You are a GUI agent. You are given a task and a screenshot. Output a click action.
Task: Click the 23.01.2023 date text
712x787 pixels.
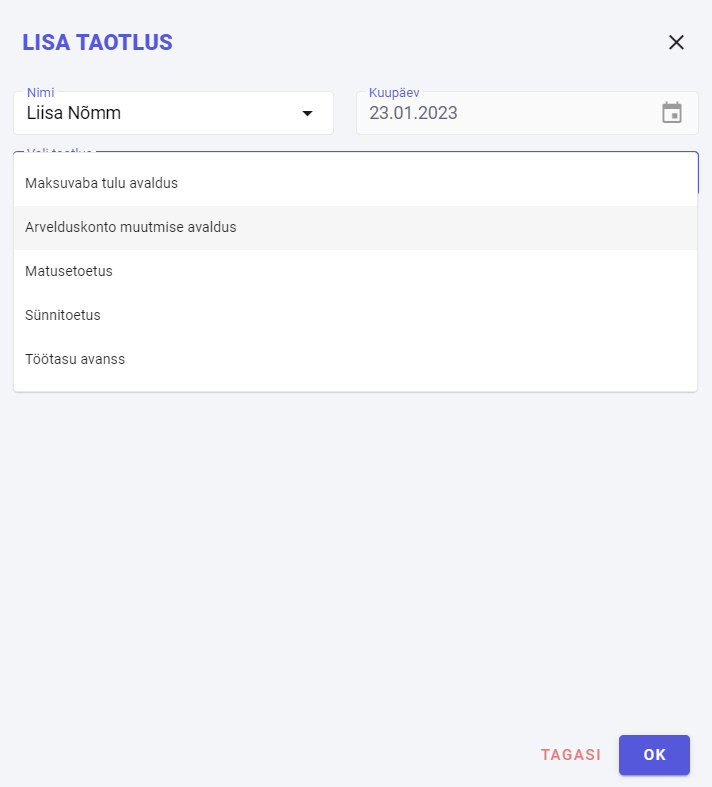(x=413, y=113)
